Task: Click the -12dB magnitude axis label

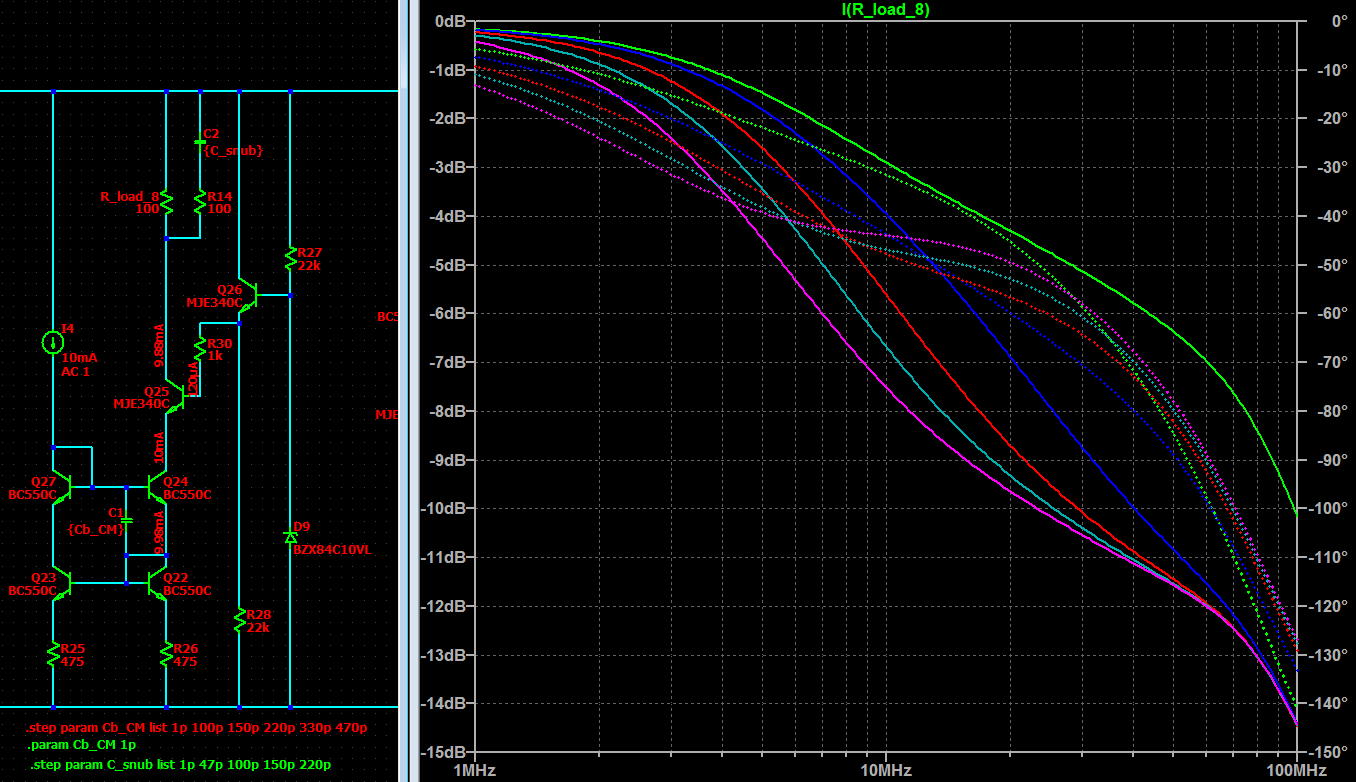Action: pyautogui.click(x=445, y=606)
